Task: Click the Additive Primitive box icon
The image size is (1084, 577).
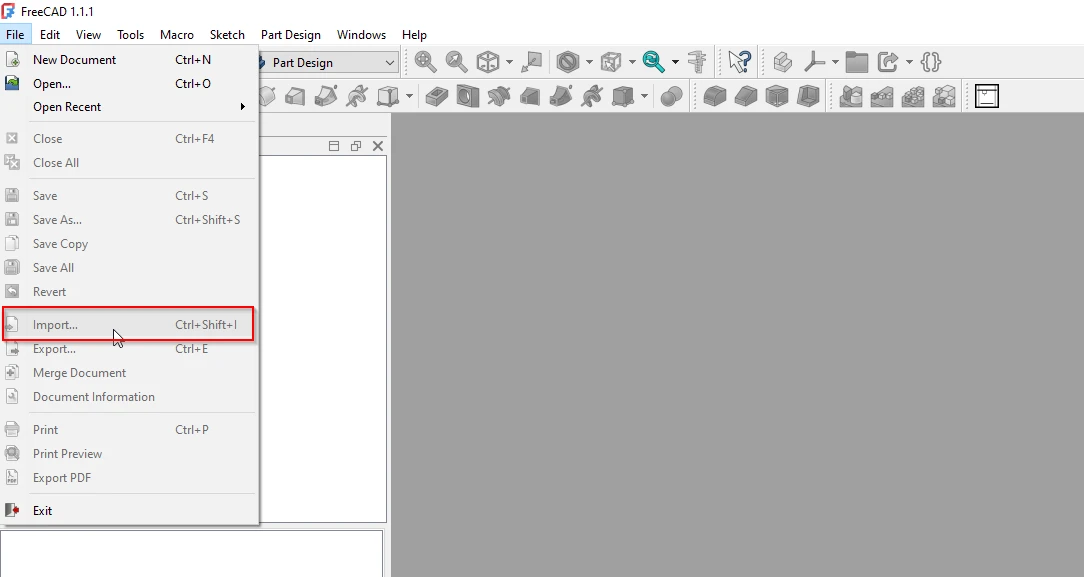Action: point(388,96)
